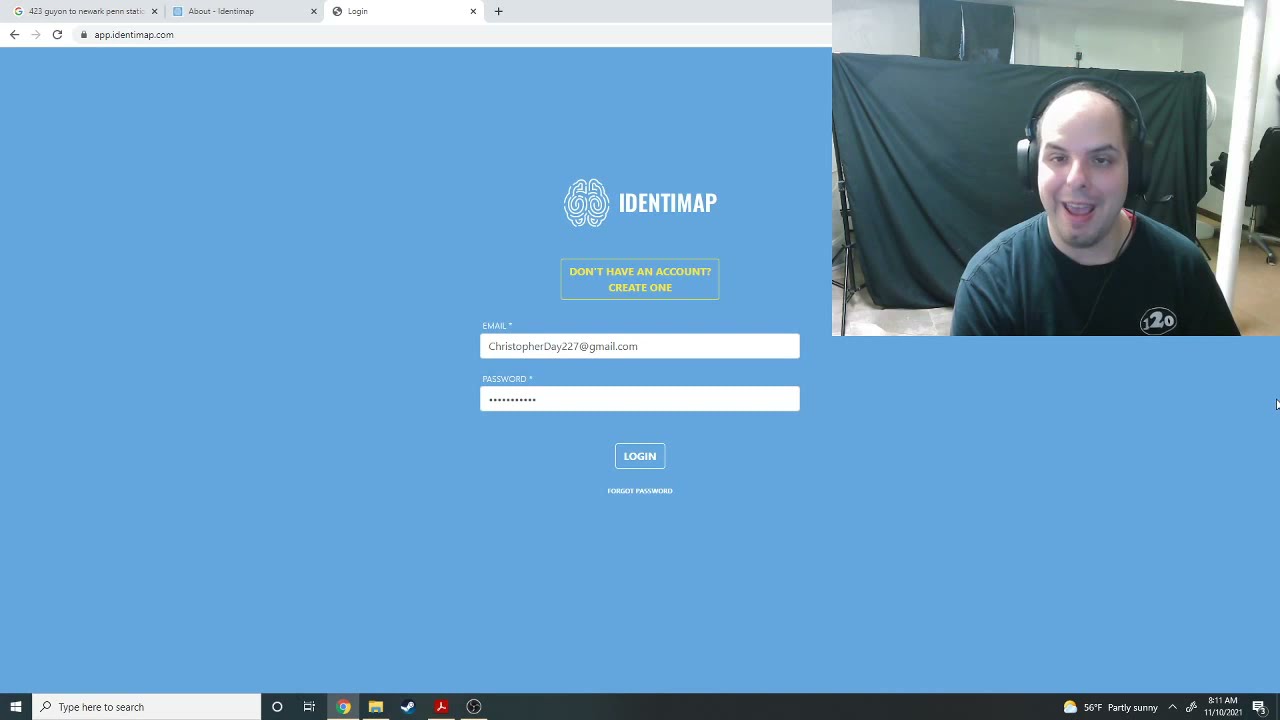The height and width of the screenshot is (720, 1280).
Task: Click the Windows taskbar search box
Action: [x=147, y=707]
